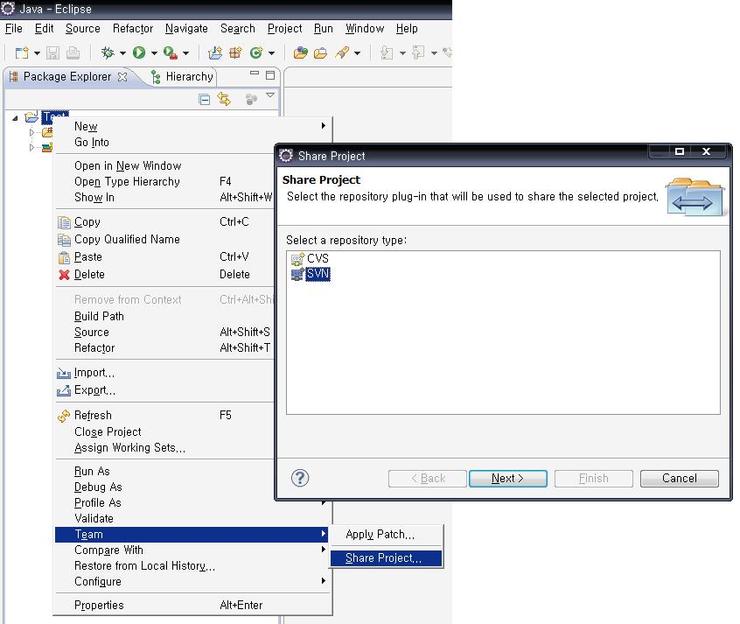The width and height of the screenshot is (740, 624).
Task: Select Export... in the context menu
Action: (x=165, y=390)
